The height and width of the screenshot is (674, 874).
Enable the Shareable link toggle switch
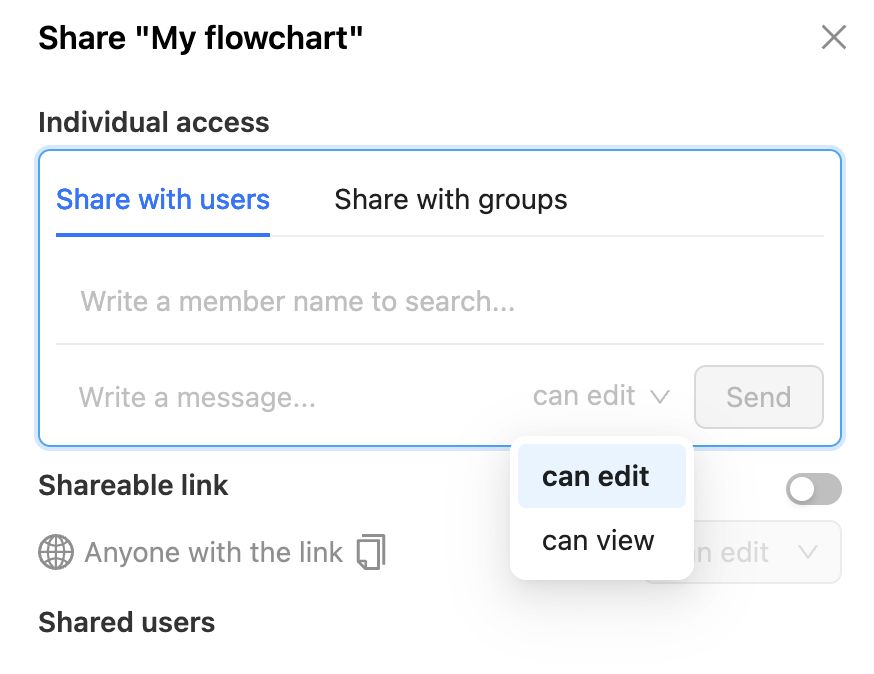[x=813, y=489]
